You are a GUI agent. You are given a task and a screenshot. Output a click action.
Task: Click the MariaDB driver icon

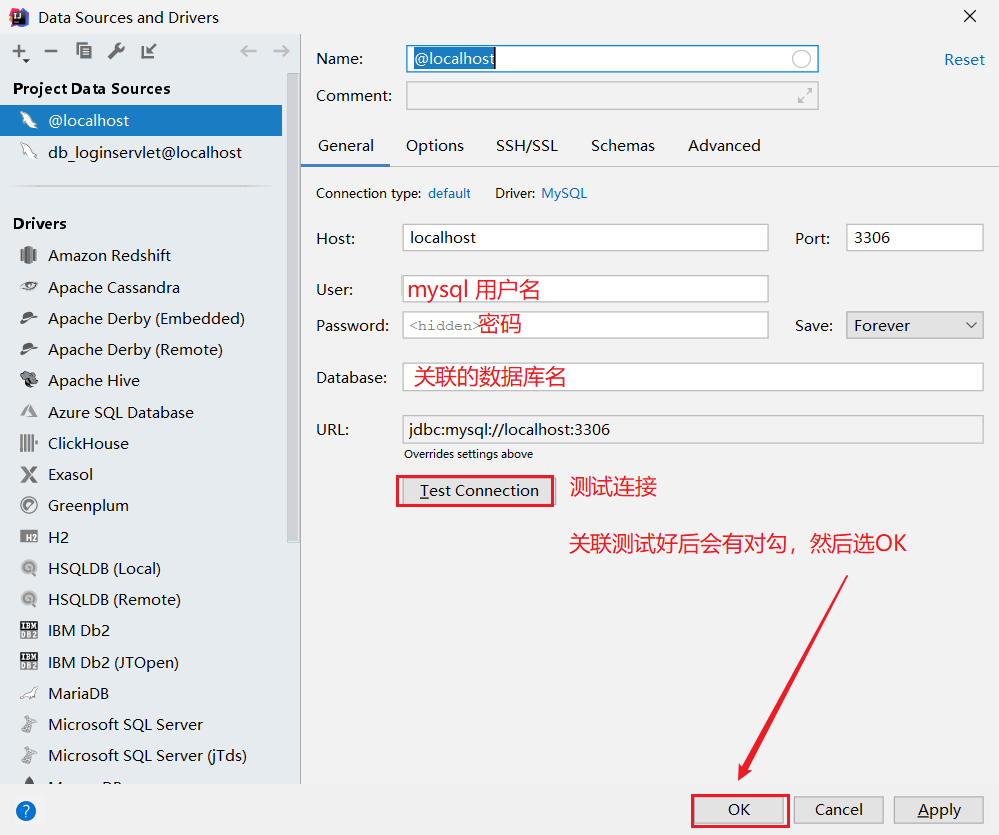pyautogui.click(x=29, y=693)
